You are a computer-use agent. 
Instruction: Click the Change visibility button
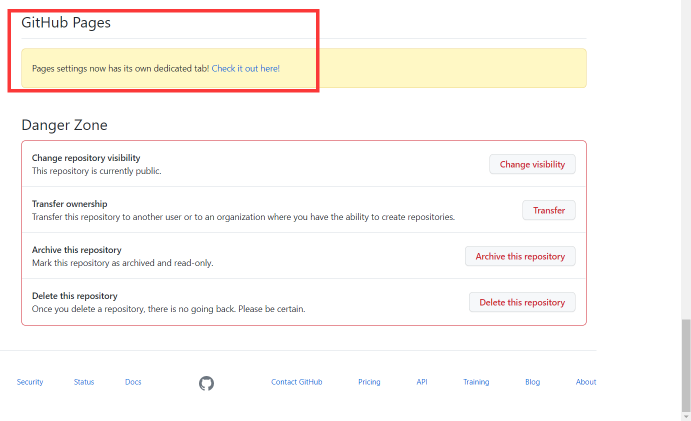pos(532,164)
